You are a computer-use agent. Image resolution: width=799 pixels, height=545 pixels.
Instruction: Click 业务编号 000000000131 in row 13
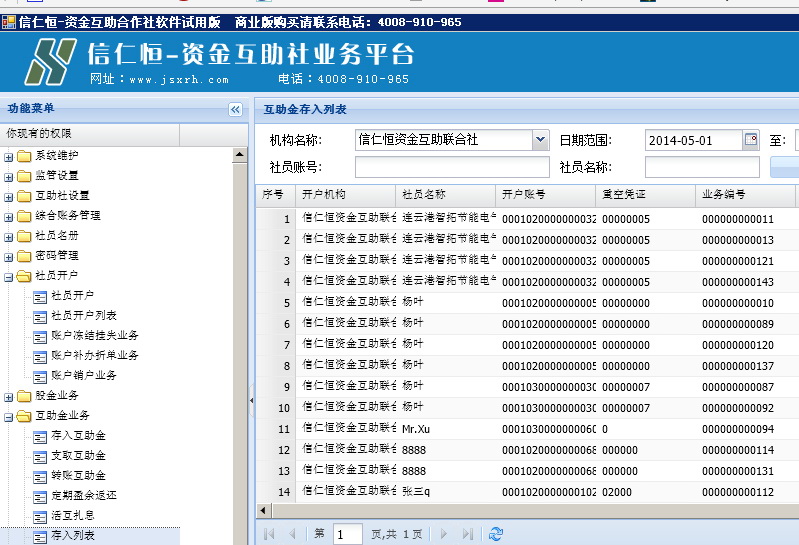[x=737, y=471]
